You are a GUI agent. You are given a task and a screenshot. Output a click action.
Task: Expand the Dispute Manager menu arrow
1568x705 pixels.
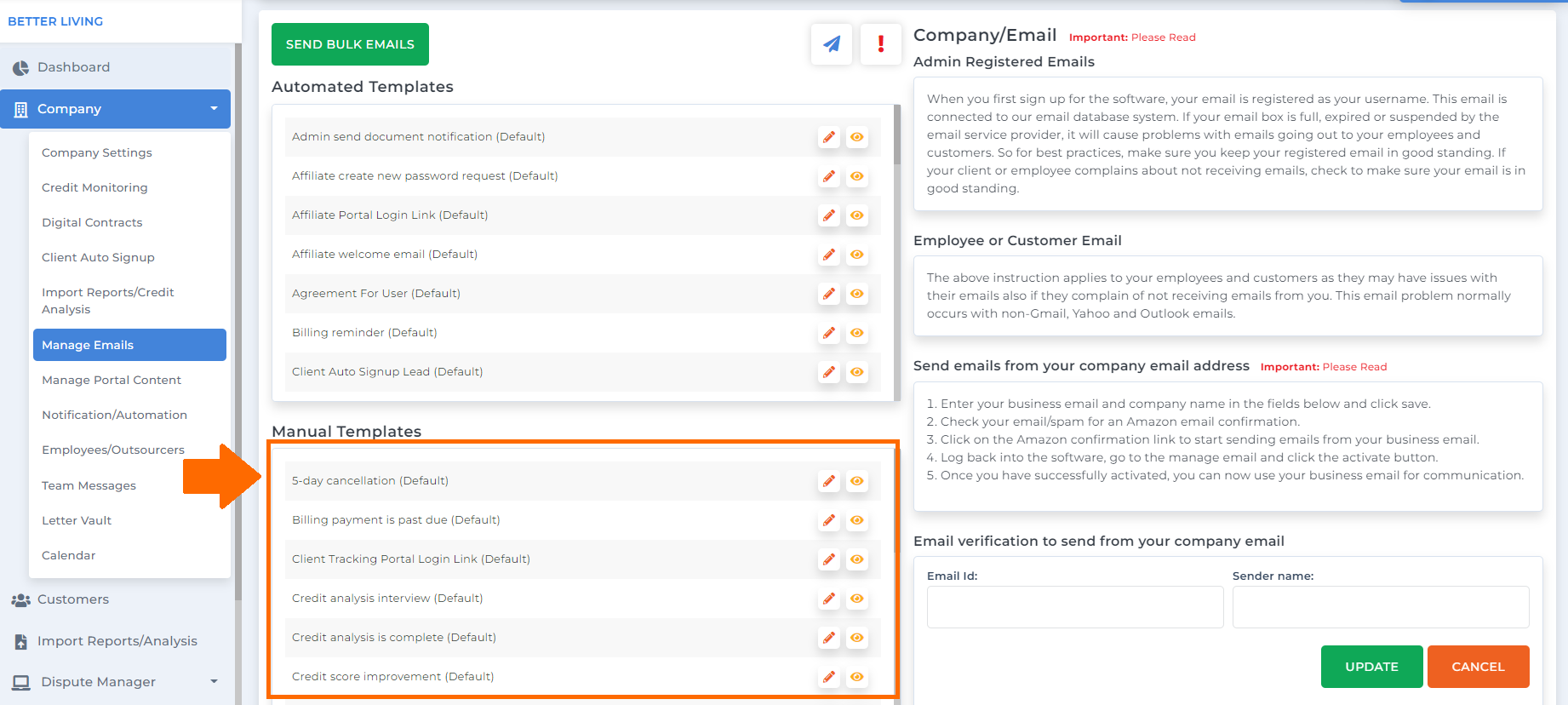coord(214,682)
